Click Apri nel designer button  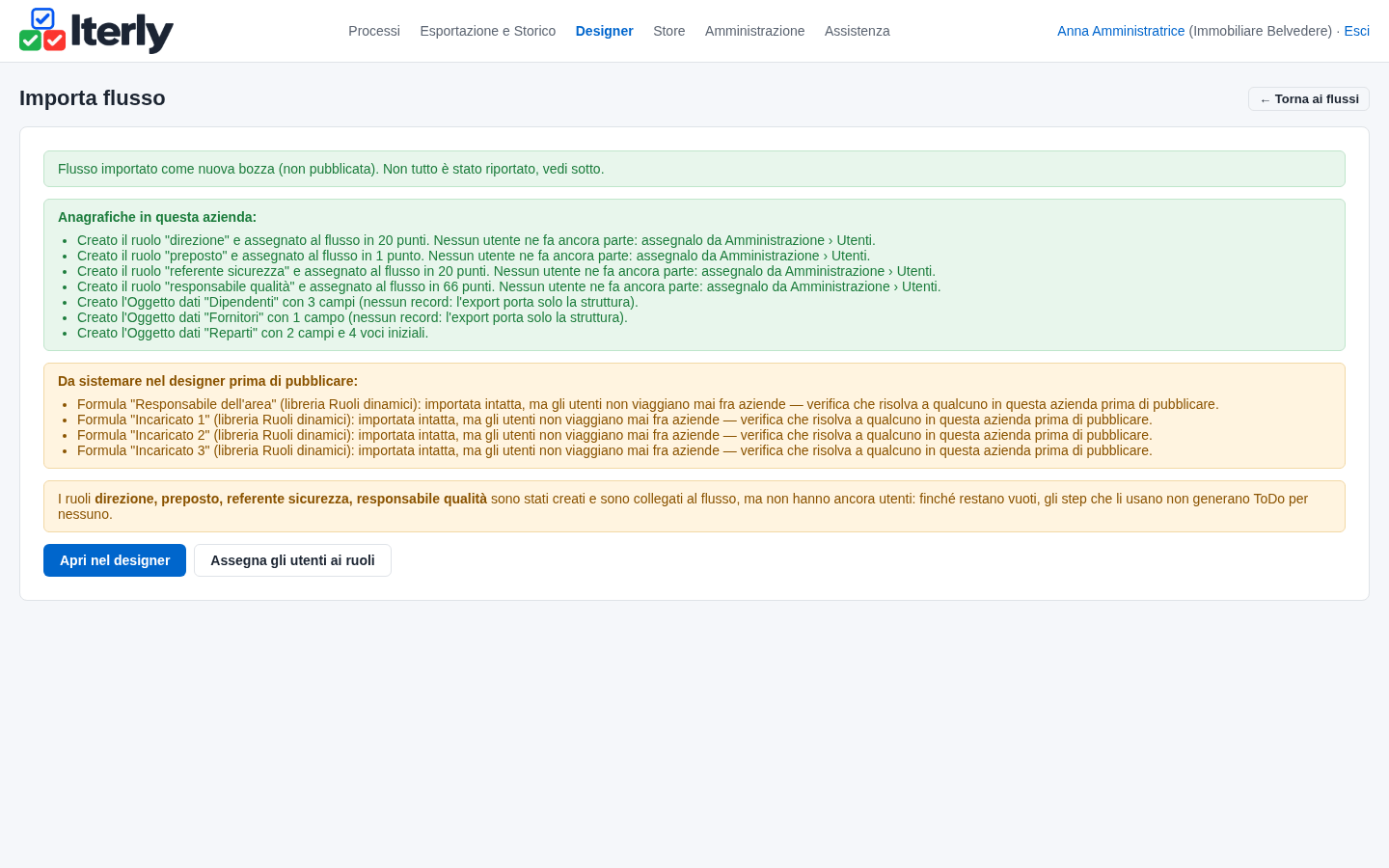coord(115,560)
